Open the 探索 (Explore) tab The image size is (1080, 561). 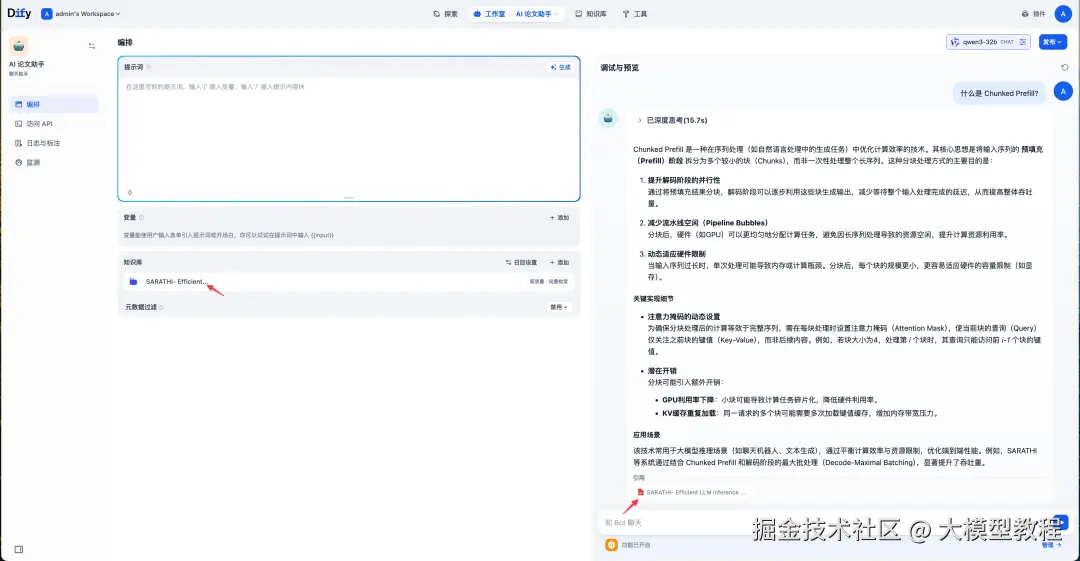tap(445, 14)
